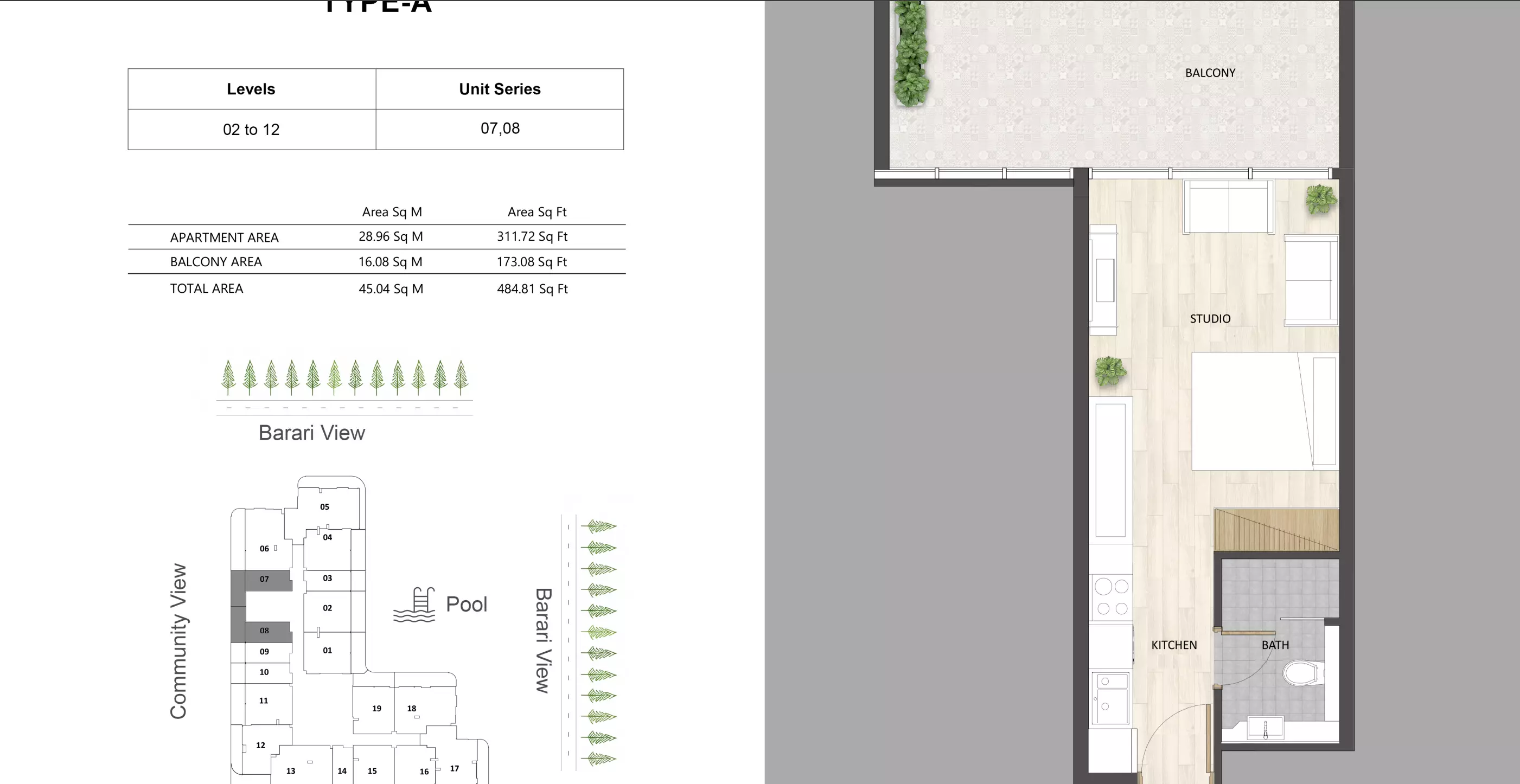Select highlighted unit 08 on key plan

[265, 630]
